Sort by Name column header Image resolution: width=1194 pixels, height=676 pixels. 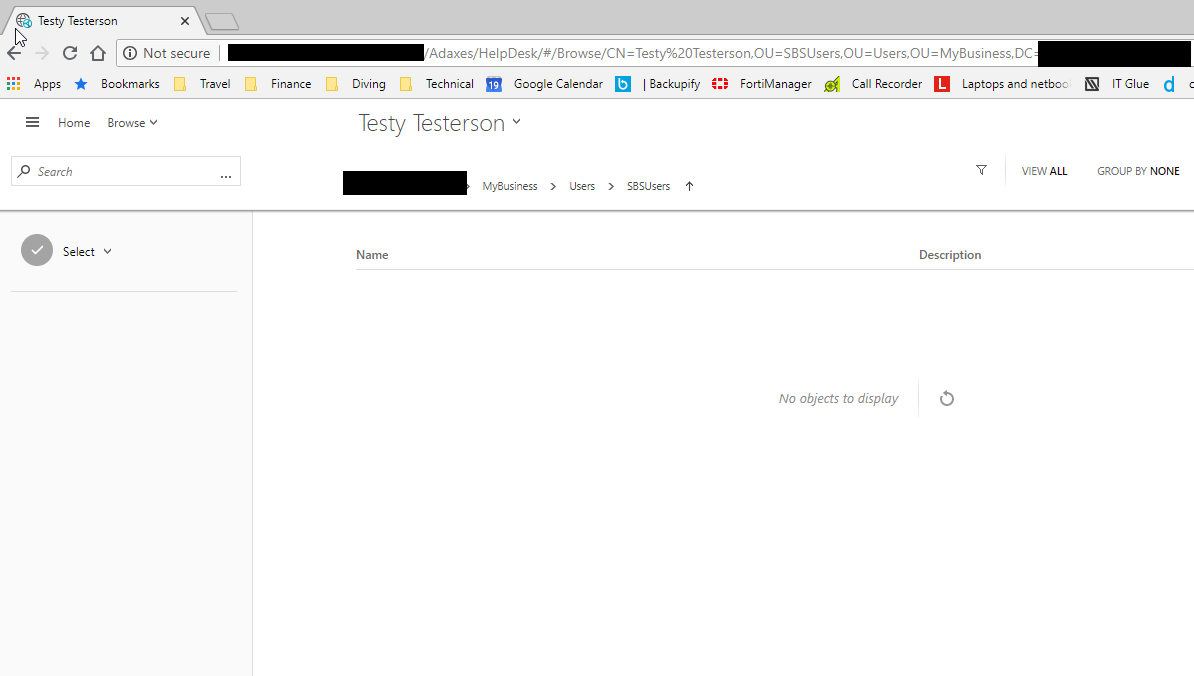pos(372,255)
